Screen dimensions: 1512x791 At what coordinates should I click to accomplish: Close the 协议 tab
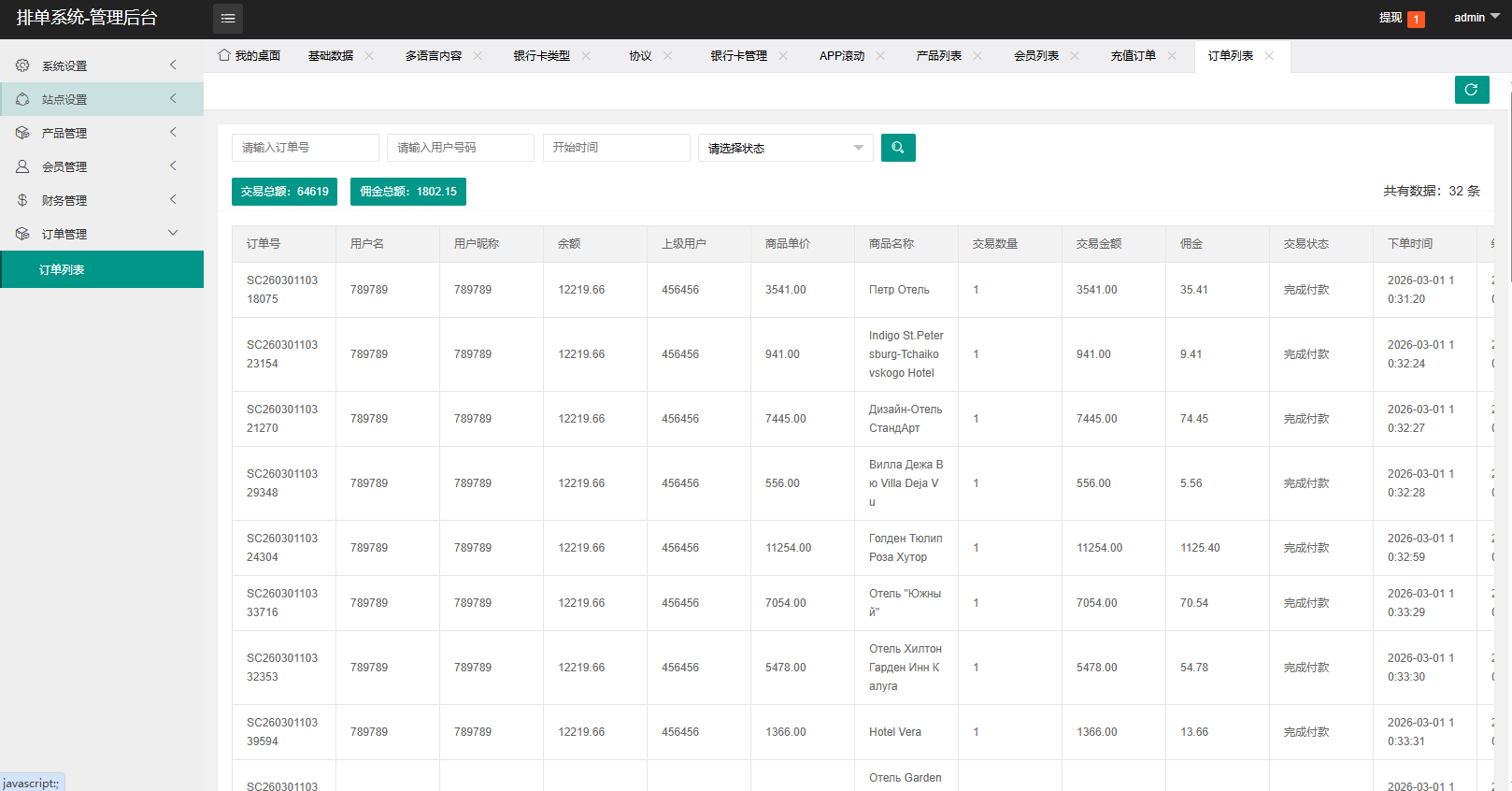coord(668,56)
